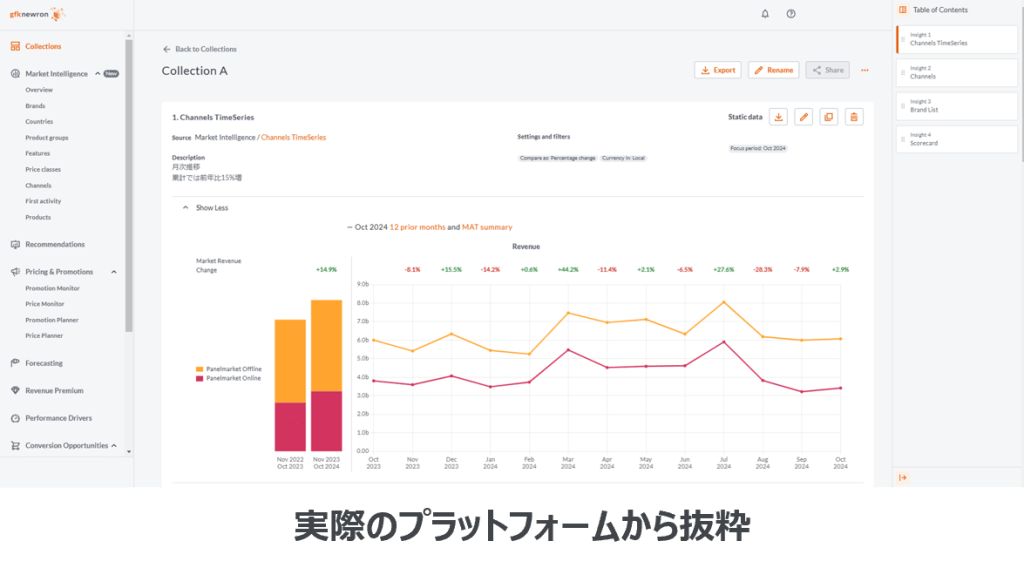The height and width of the screenshot is (568, 1024).
Task: Collapse the chart with Show Less
Action: [x=205, y=208]
